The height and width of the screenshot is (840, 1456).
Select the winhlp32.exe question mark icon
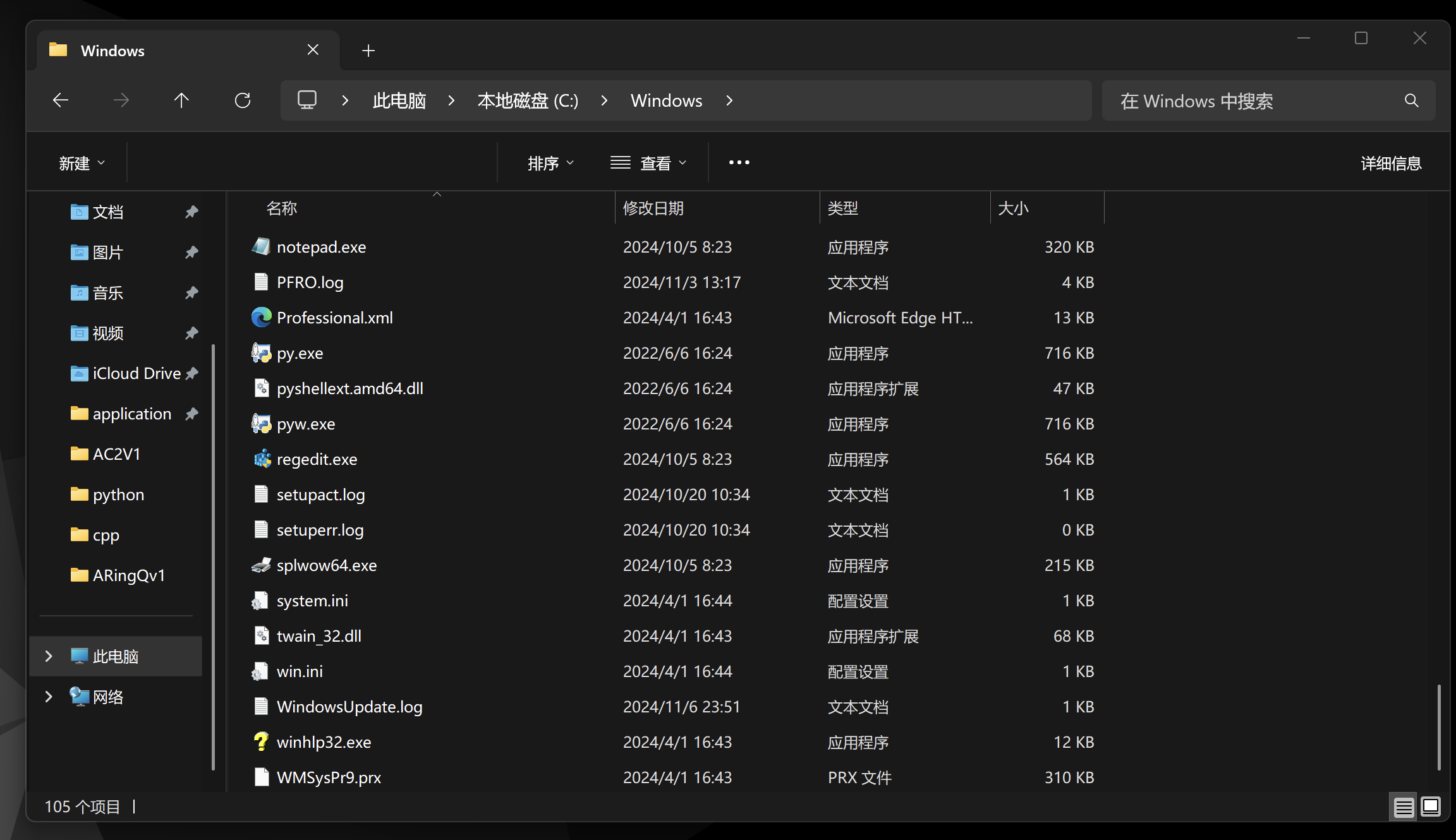[x=262, y=742]
